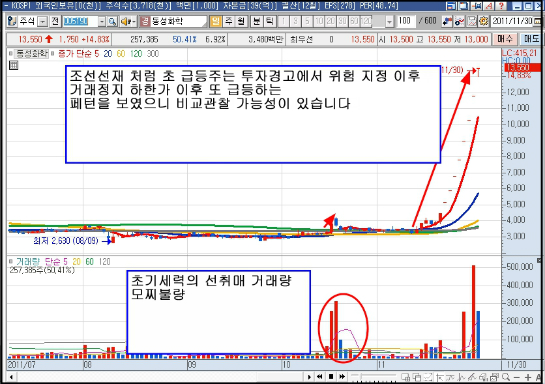
Task: Click the blue-red chart tool icon after 600
Action: coord(447,22)
